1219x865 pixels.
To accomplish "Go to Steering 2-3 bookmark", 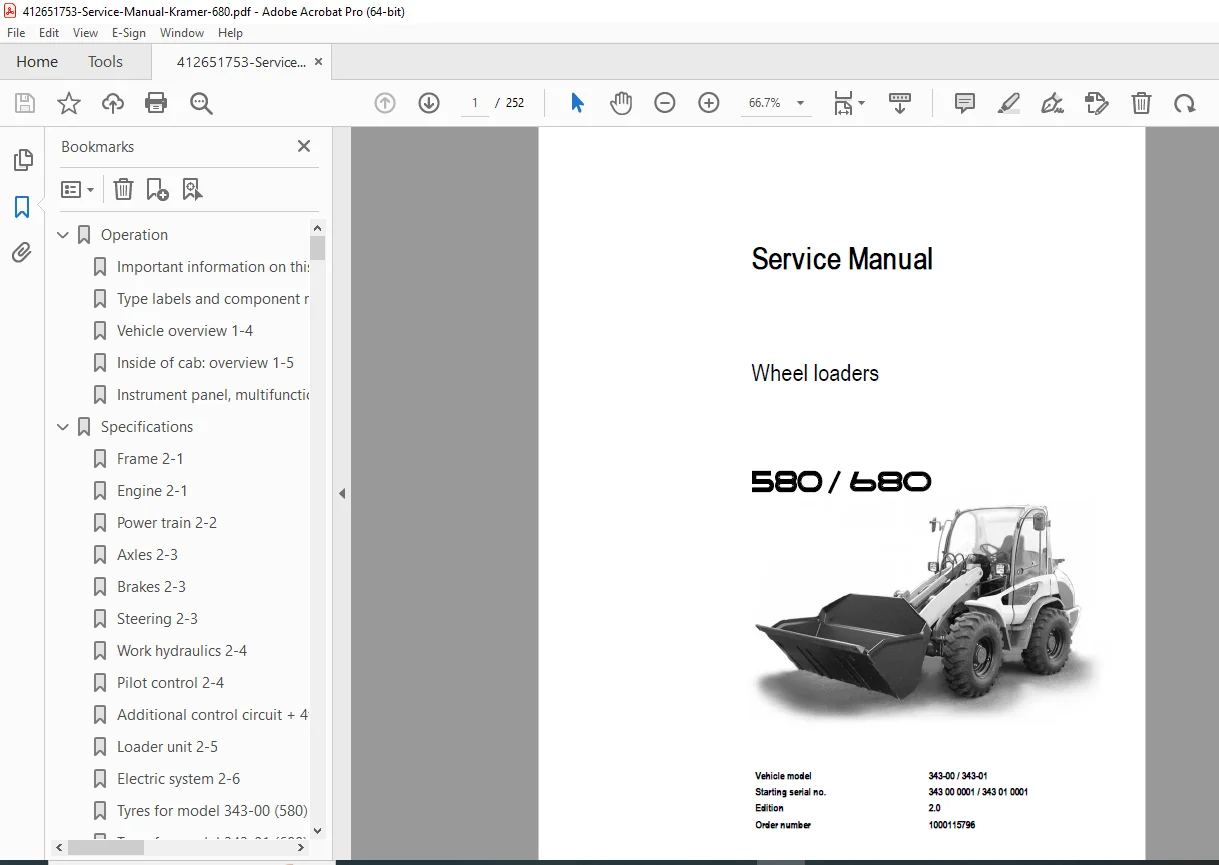I will point(157,619).
